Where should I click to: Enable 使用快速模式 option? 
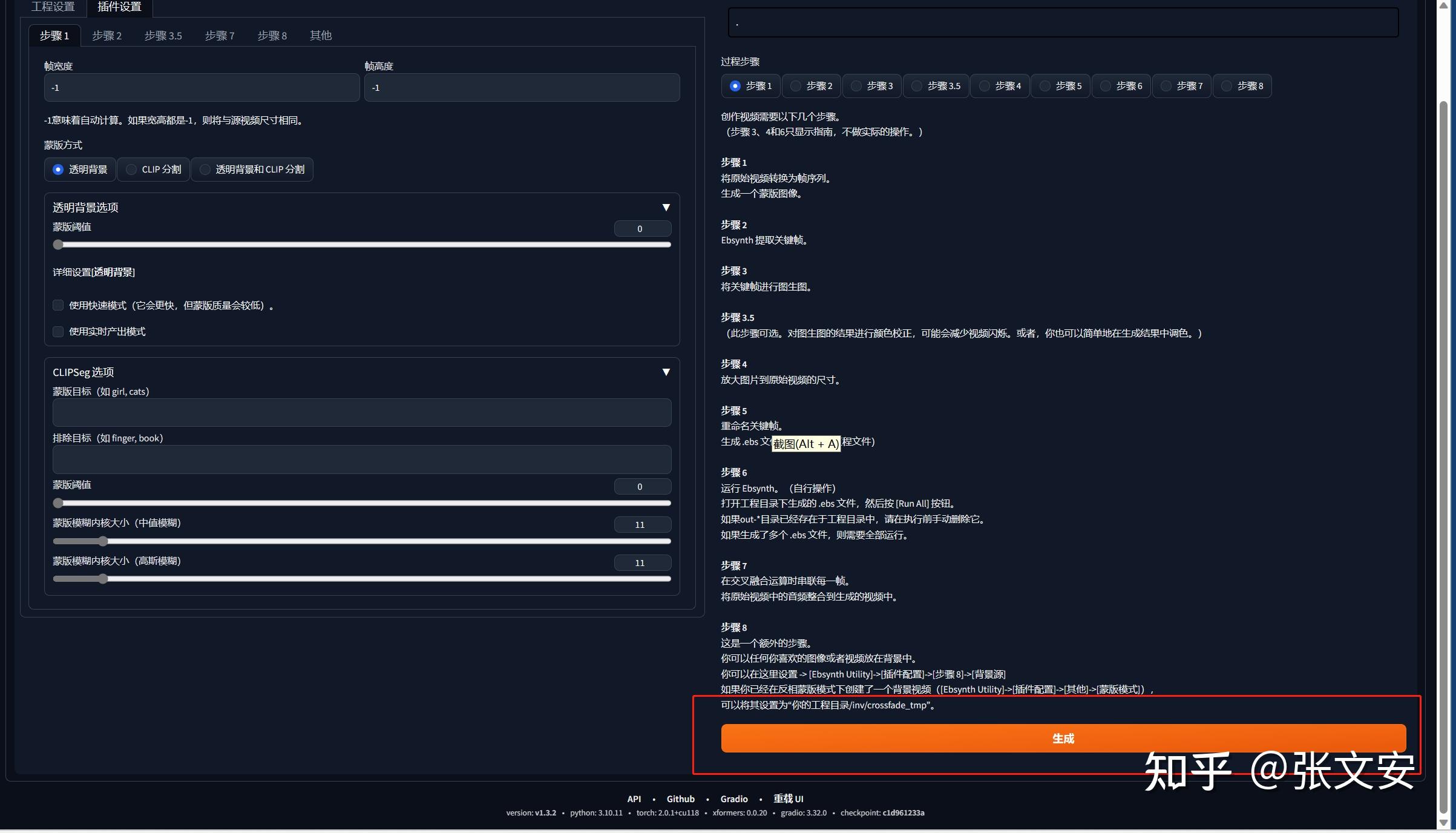[x=58, y=306]
